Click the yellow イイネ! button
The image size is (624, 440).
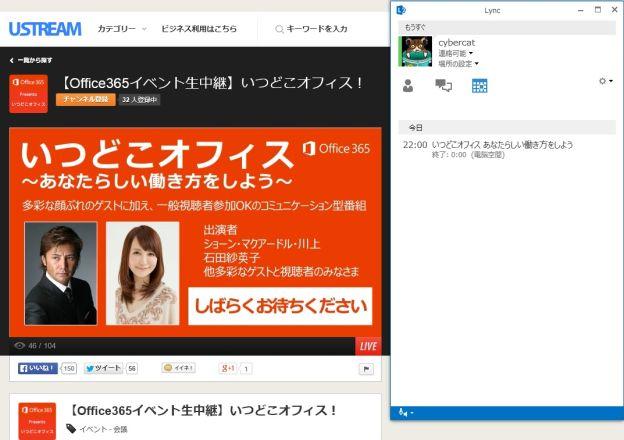point(179,368)
